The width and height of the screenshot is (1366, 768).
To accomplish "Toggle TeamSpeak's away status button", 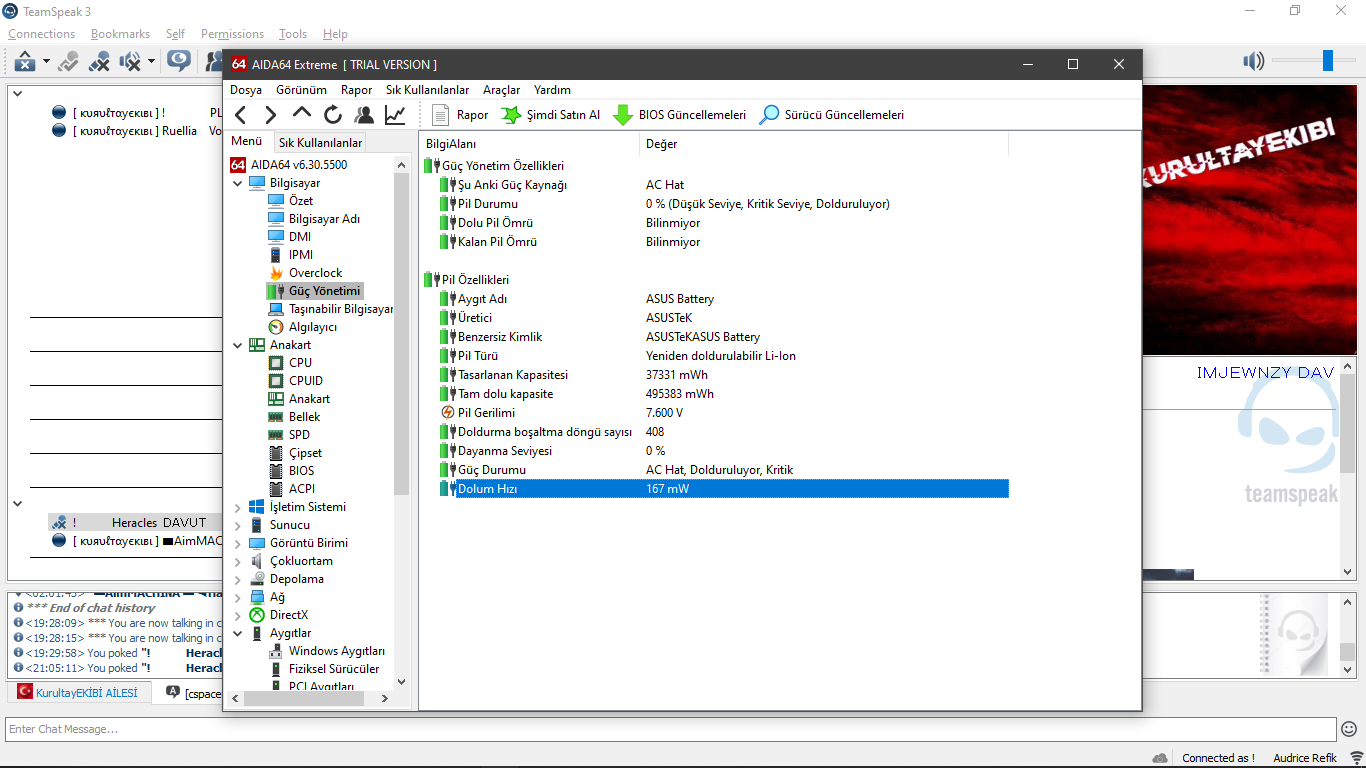I will point(25,62).
